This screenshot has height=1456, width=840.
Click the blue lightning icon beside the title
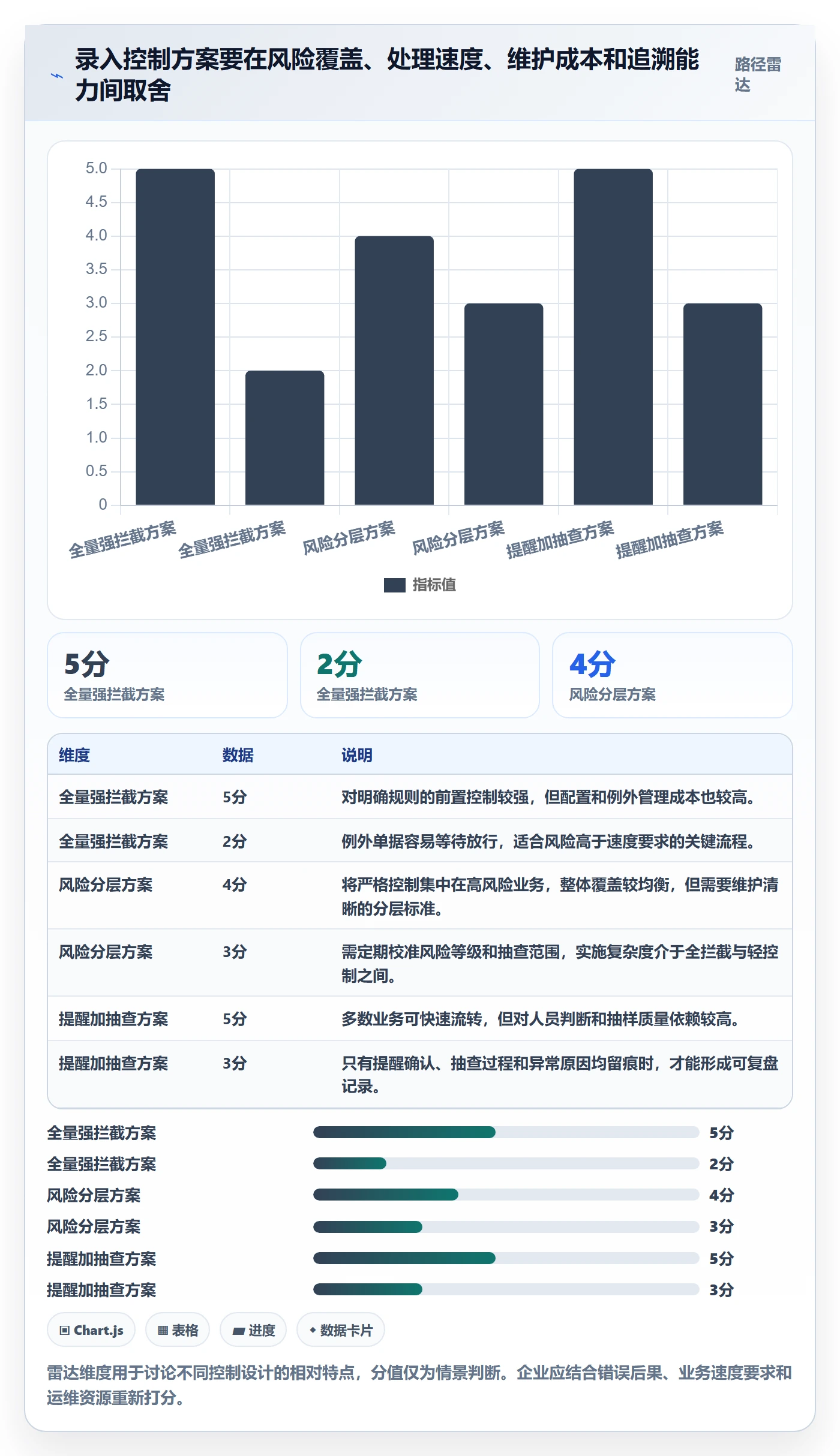56,76
